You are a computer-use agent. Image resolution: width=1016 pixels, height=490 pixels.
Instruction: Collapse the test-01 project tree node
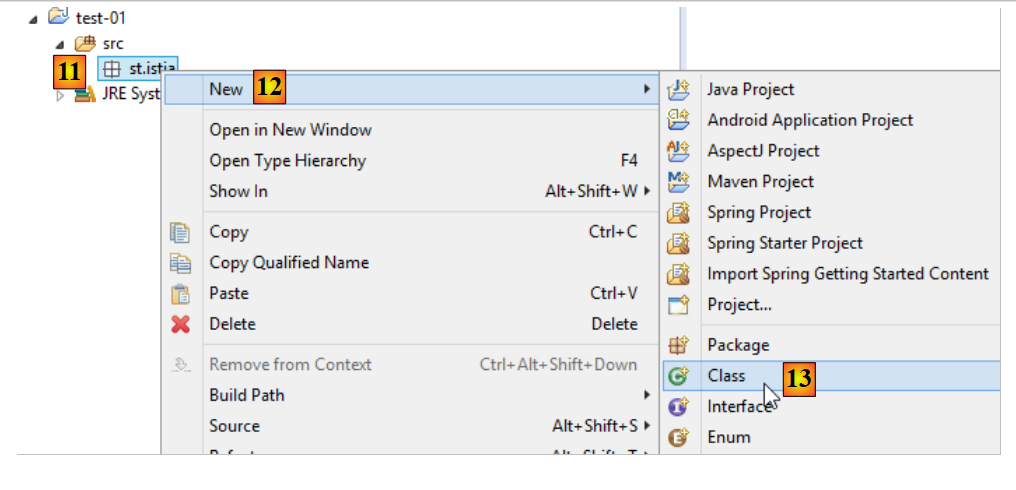[34, 19]
